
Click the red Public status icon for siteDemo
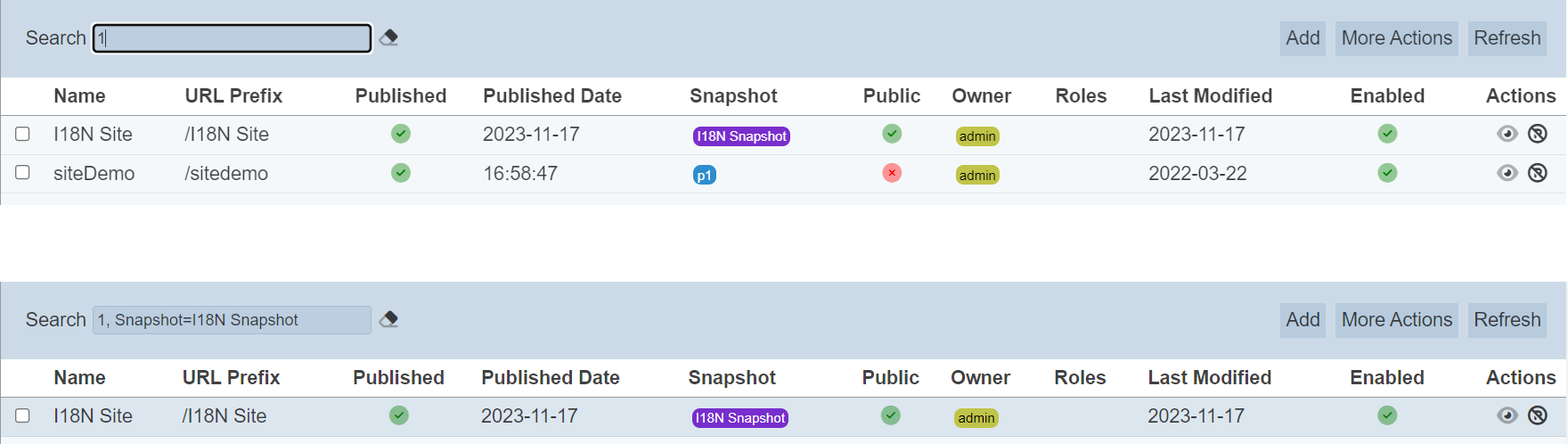click(892, 173)
